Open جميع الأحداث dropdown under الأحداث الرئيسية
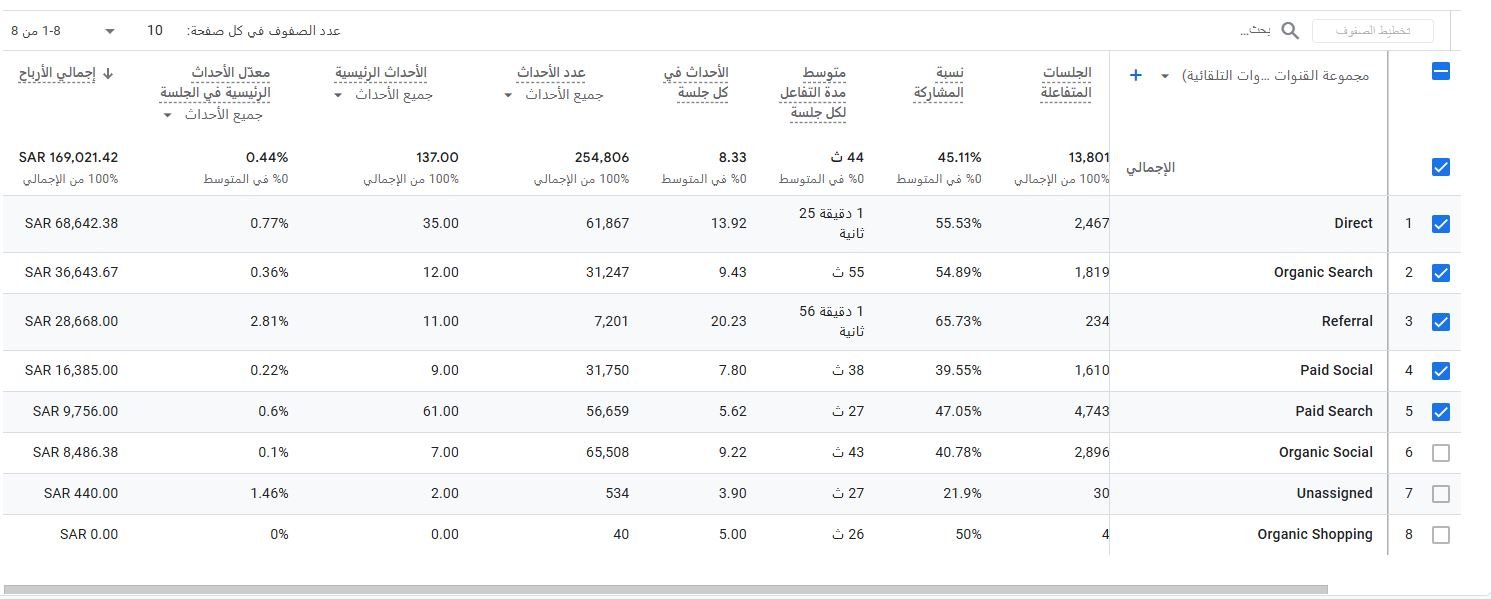1491x599 pixels. tap(338, 96)
